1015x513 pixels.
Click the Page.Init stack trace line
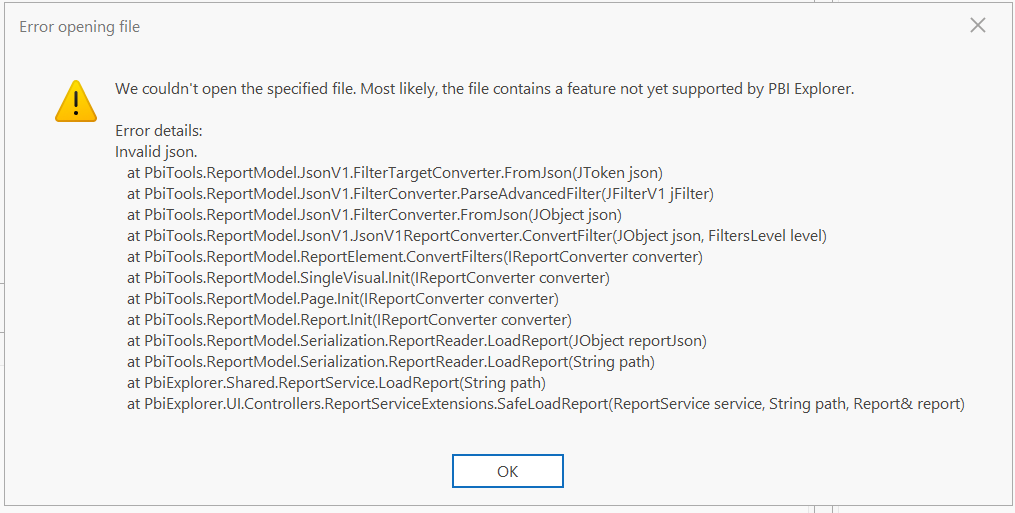coord(342,299)
